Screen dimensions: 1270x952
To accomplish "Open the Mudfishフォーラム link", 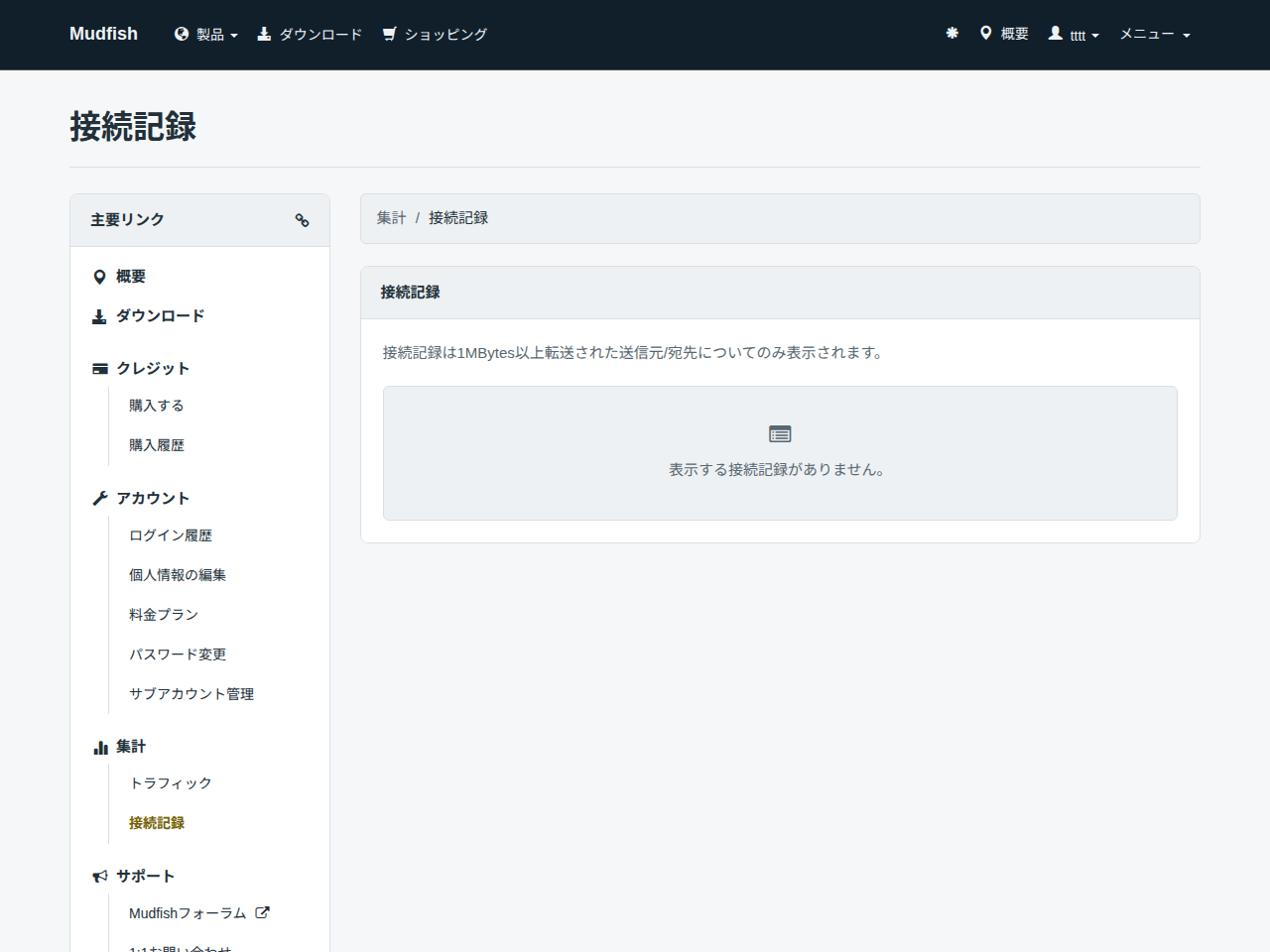I will pyautogui.click(x=188, y=913).
